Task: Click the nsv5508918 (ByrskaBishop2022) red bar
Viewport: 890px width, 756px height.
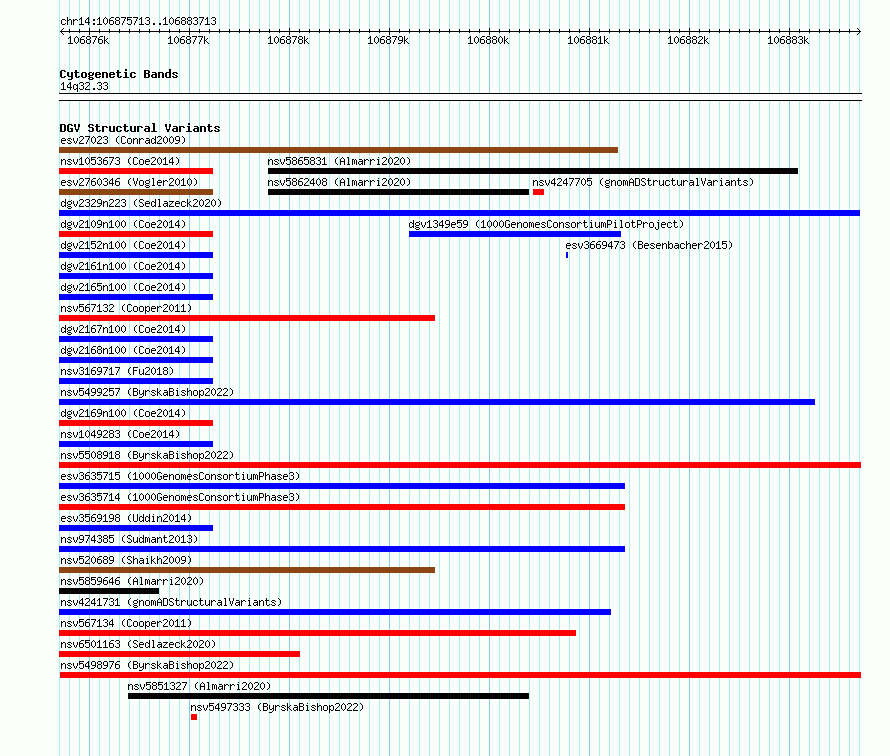Action: click(460, 465)
